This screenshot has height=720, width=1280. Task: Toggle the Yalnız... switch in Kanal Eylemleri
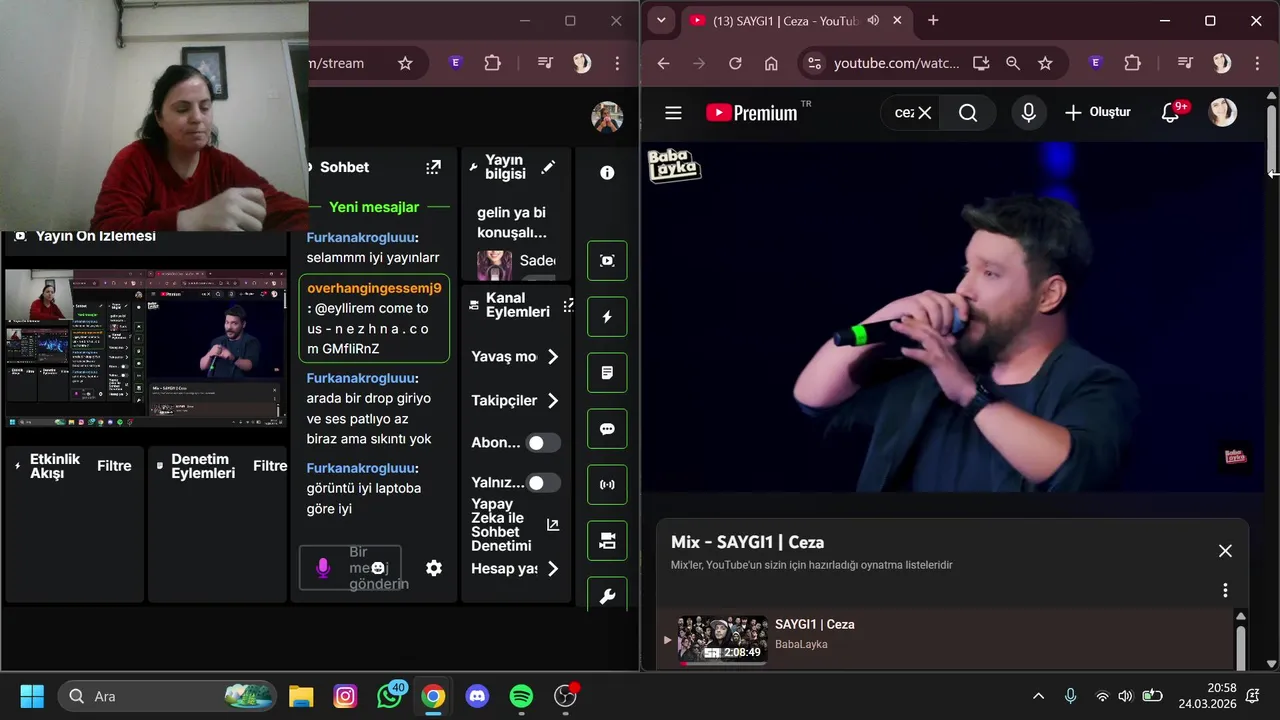[543, 483]
